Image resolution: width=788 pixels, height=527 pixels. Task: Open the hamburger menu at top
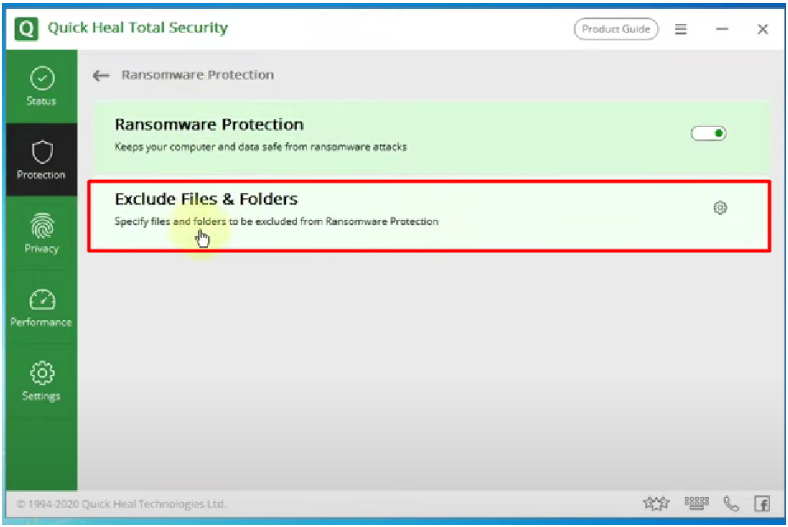point(680,29)
